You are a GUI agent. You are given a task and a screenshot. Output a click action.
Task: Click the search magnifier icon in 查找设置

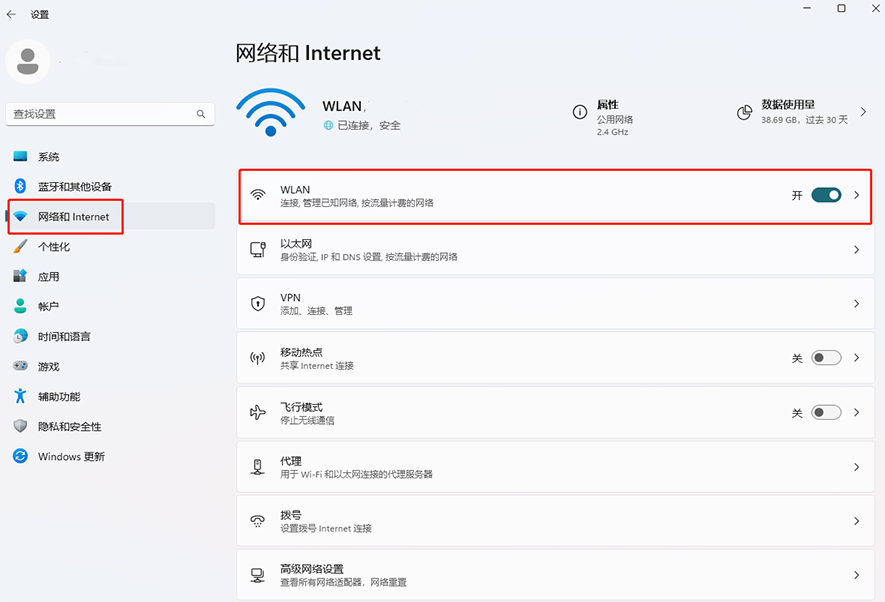coord(201,114)
